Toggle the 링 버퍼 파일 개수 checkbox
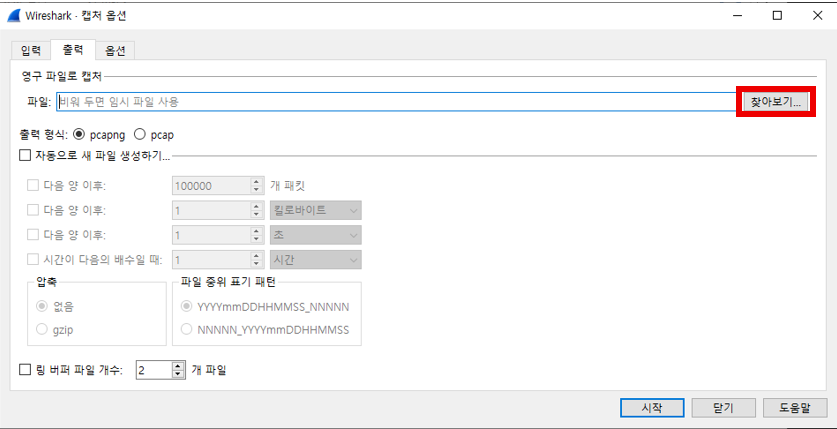 (x=26, y=370)
